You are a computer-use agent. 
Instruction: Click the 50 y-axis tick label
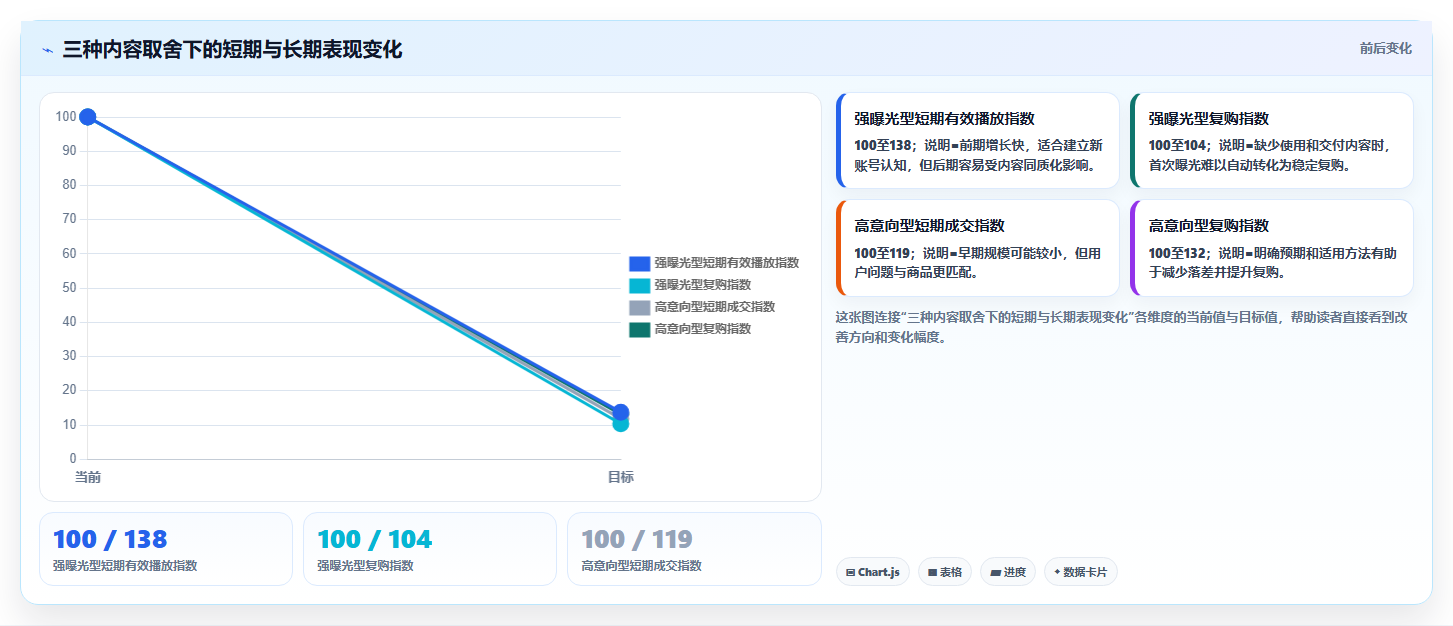pyautogui.click(x=69, y=288)
